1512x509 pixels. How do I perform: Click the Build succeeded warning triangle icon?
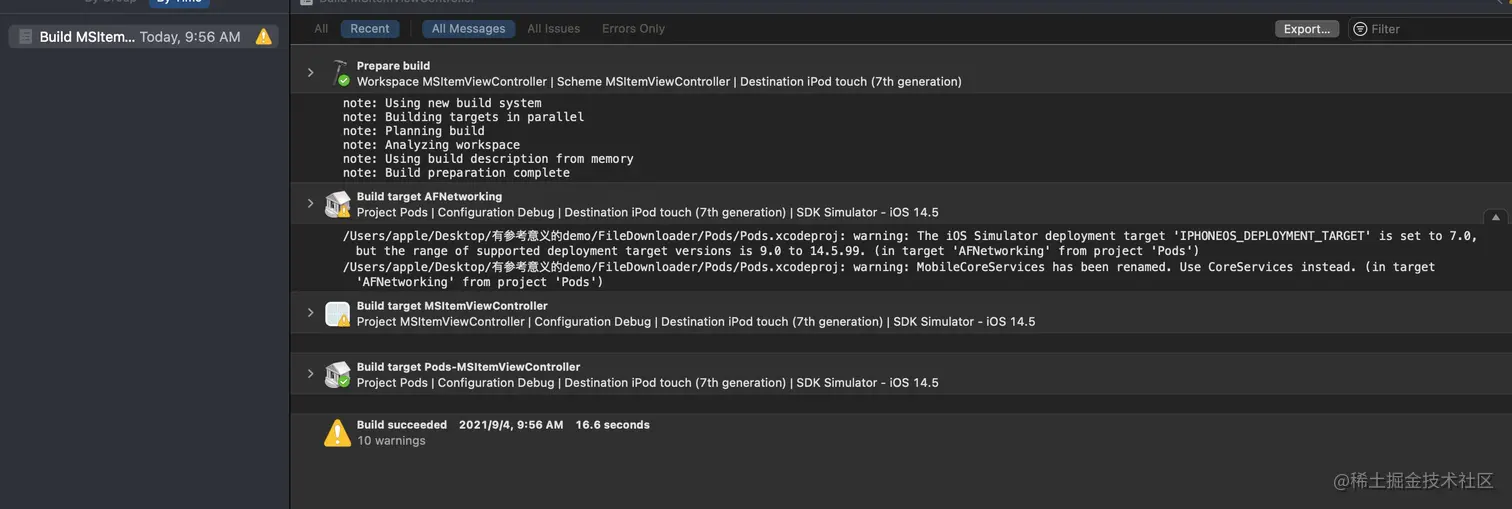tap(338, 432)
